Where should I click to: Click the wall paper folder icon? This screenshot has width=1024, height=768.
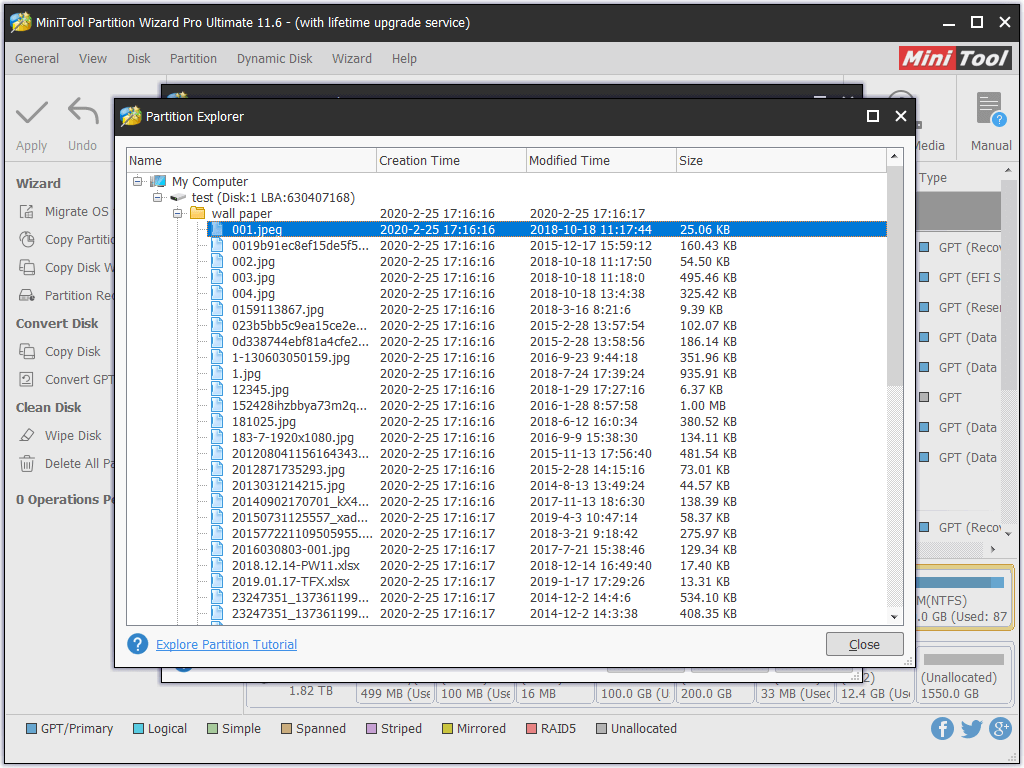click(197, 213)
